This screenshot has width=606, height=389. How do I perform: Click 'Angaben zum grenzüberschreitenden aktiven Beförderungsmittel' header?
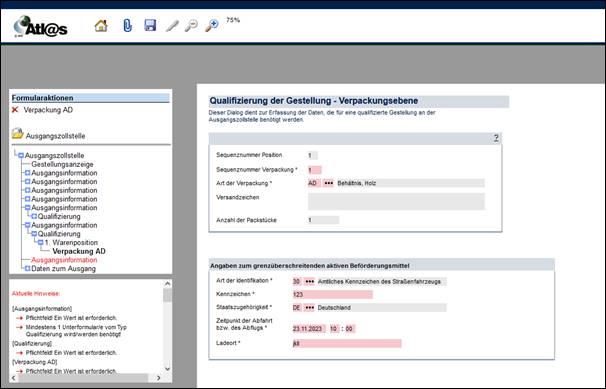pyautogui.click(x=310, y=266)
